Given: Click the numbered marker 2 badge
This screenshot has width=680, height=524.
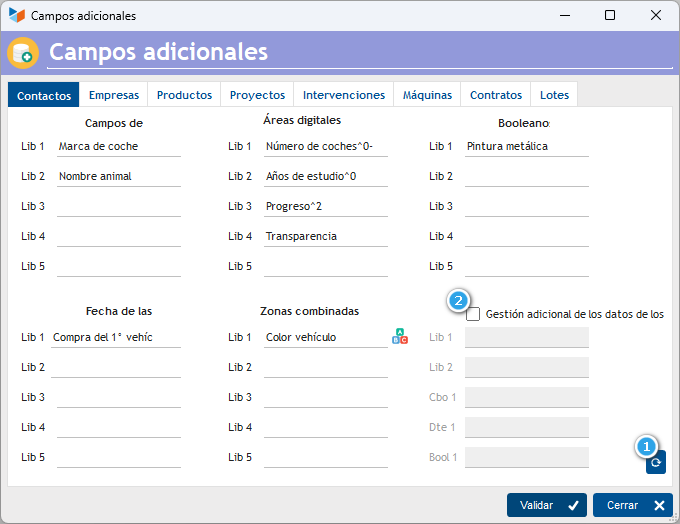Looking at the screenshot, I should [x=458, y=300].
